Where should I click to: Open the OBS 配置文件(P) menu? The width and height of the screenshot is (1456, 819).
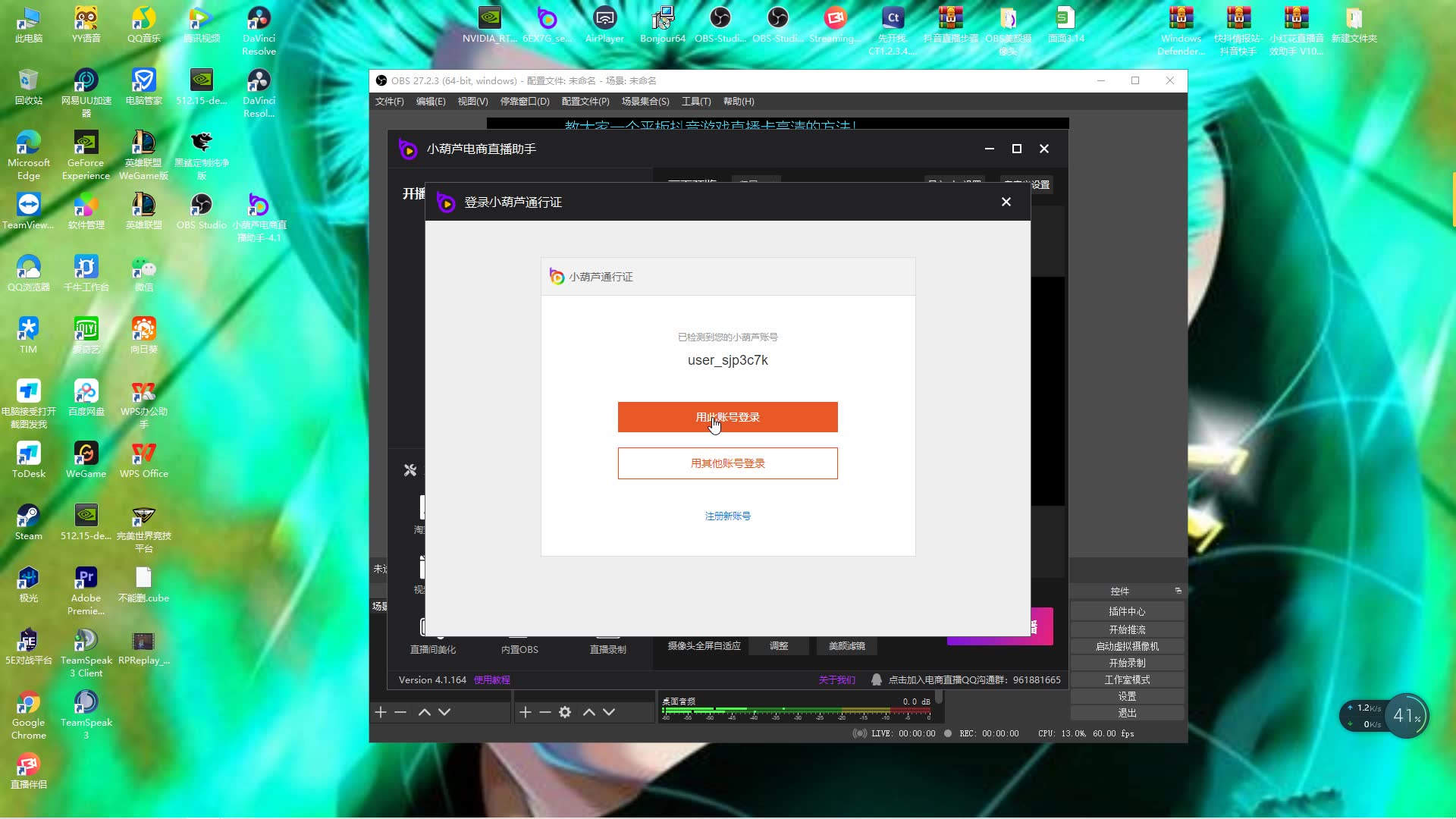pyautogui.click(x=585, y=101)
